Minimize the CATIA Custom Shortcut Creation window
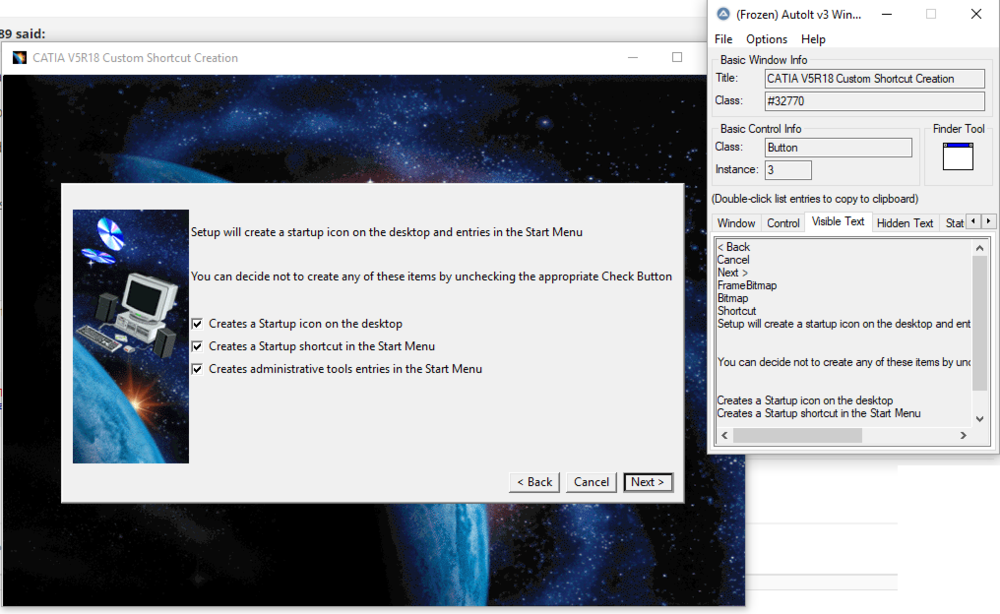The image size is (1000, 614). click(633, 57)
